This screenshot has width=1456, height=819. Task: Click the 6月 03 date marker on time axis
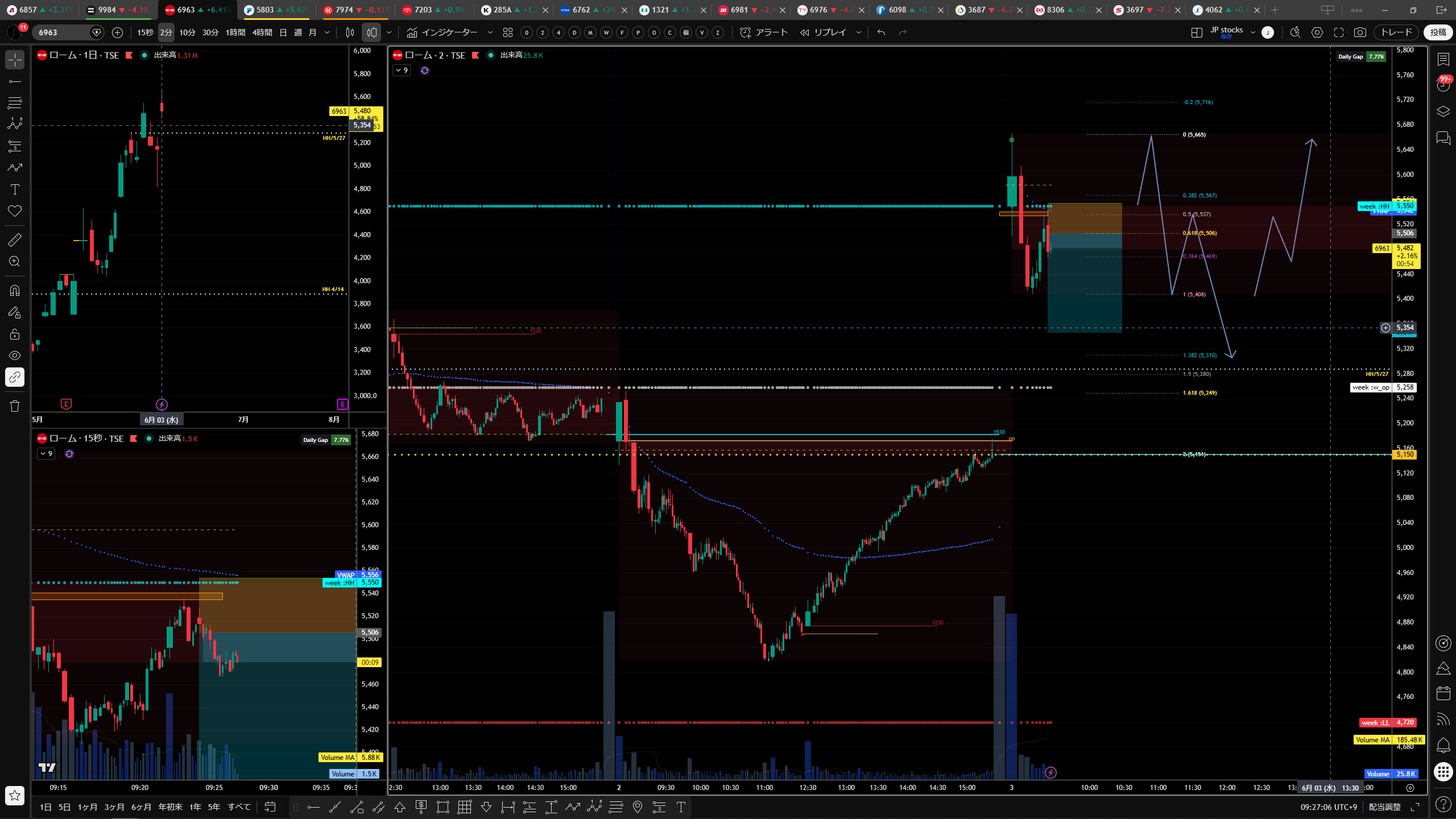tap(162, 420)
